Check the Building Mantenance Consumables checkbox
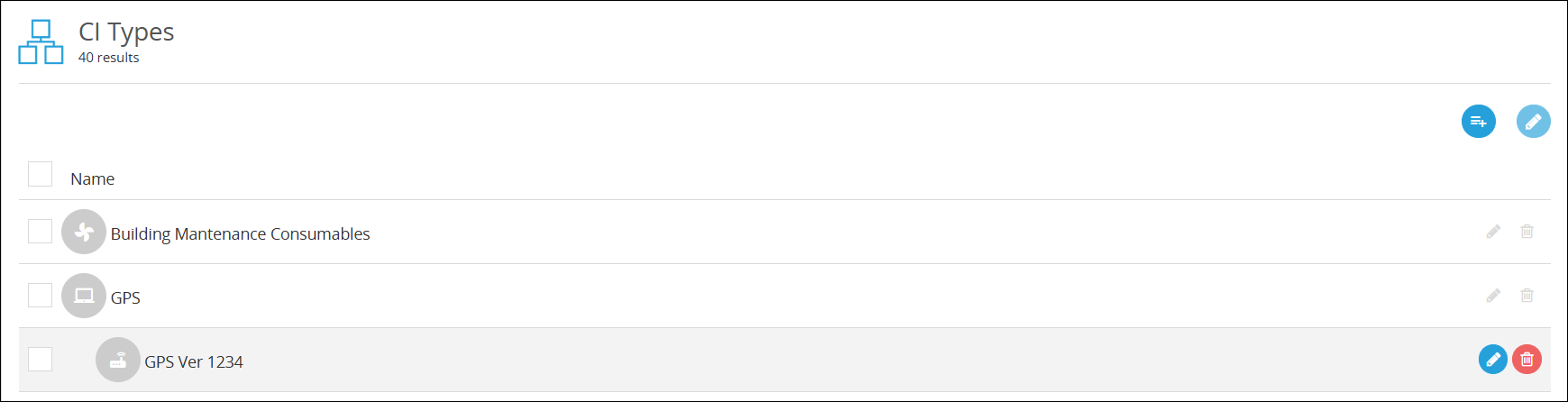This screenshot has width=1568, height=402. tap(40, 231)
